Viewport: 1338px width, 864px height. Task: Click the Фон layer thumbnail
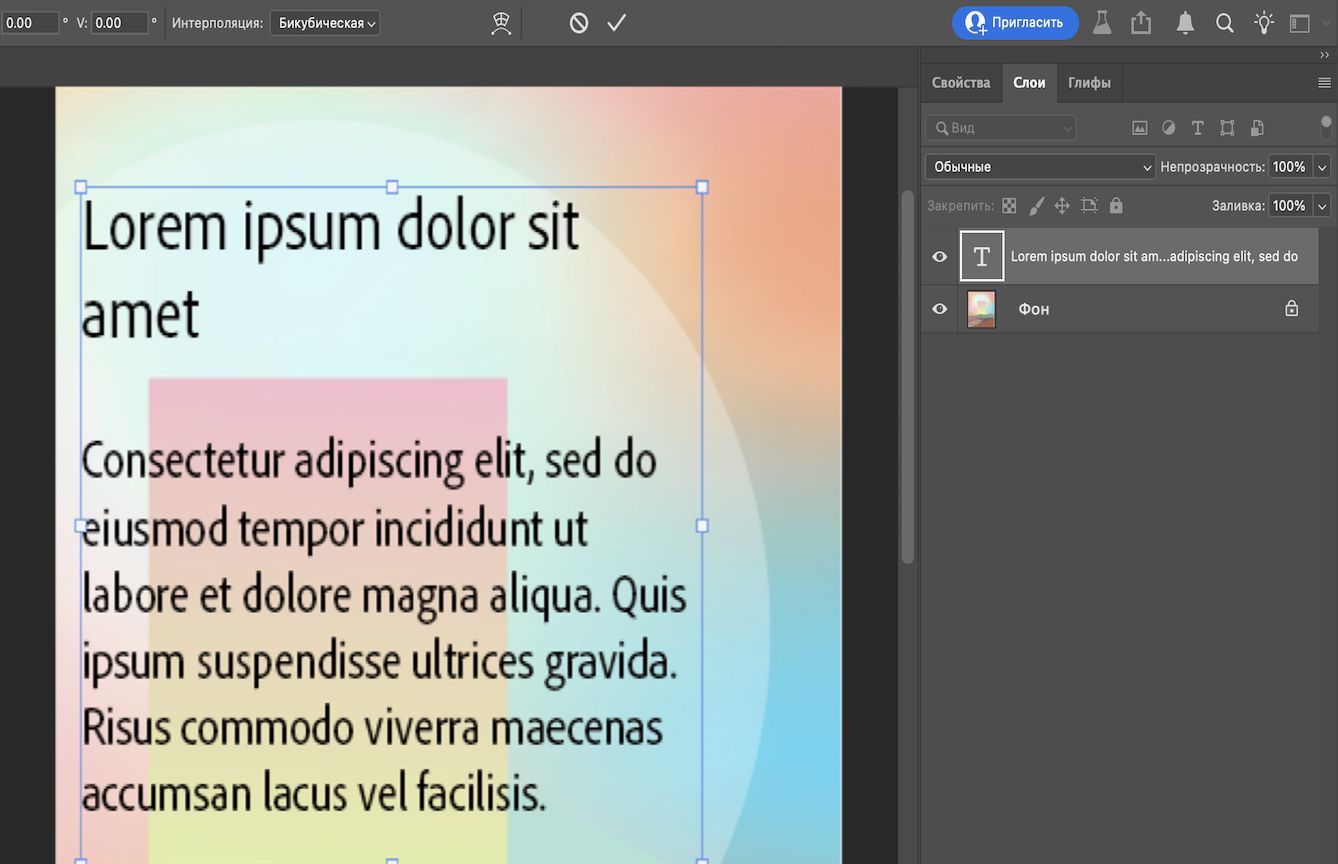pyautogui.click(x=981, y=309)
